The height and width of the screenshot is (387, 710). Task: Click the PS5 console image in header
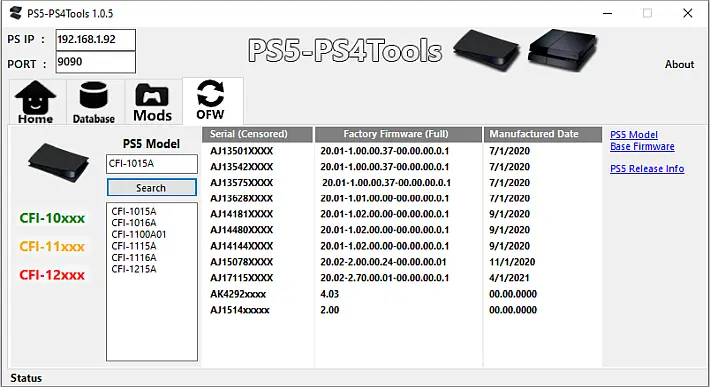coord(487,50)
